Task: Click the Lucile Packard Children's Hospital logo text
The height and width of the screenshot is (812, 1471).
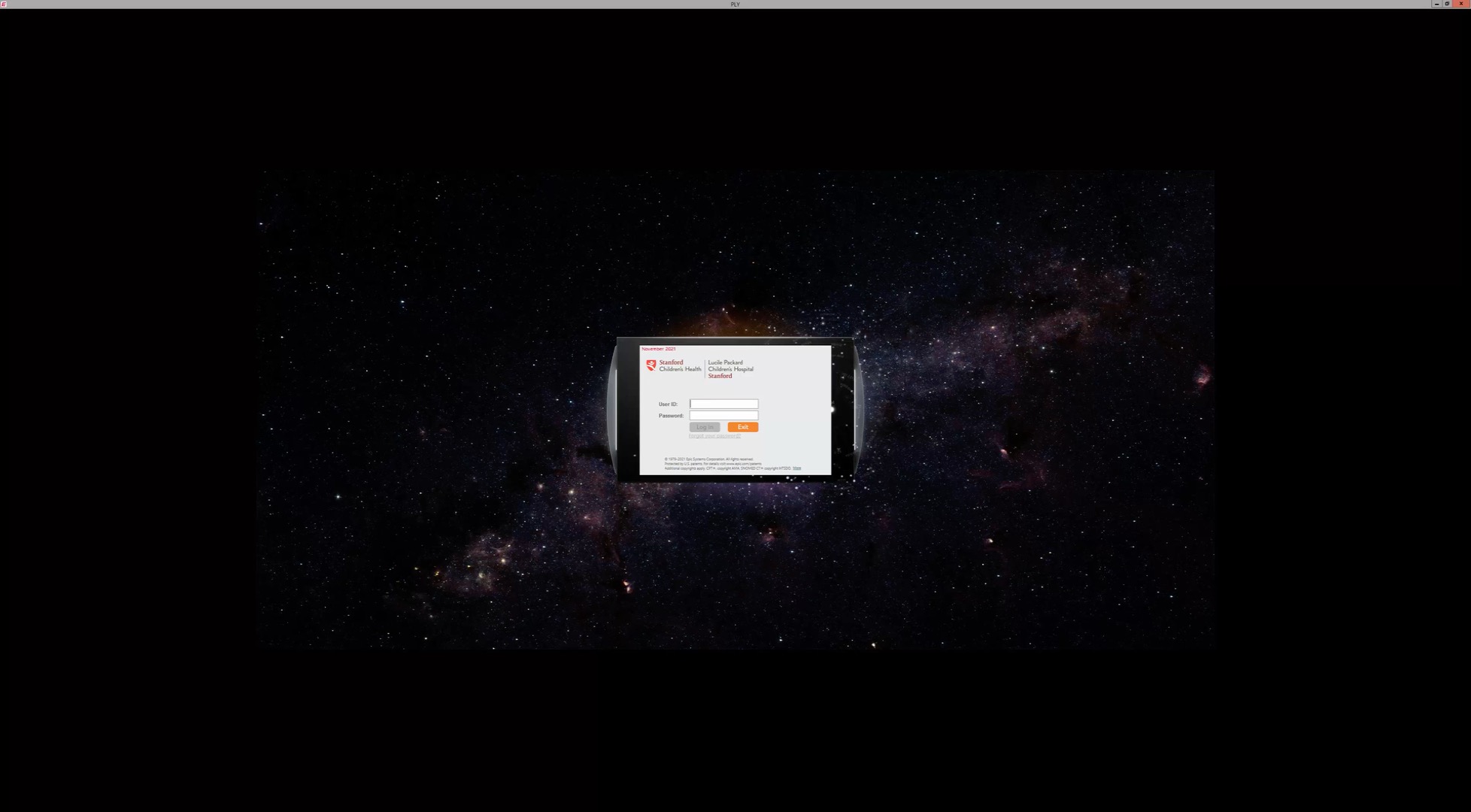Action: [729, 365]
